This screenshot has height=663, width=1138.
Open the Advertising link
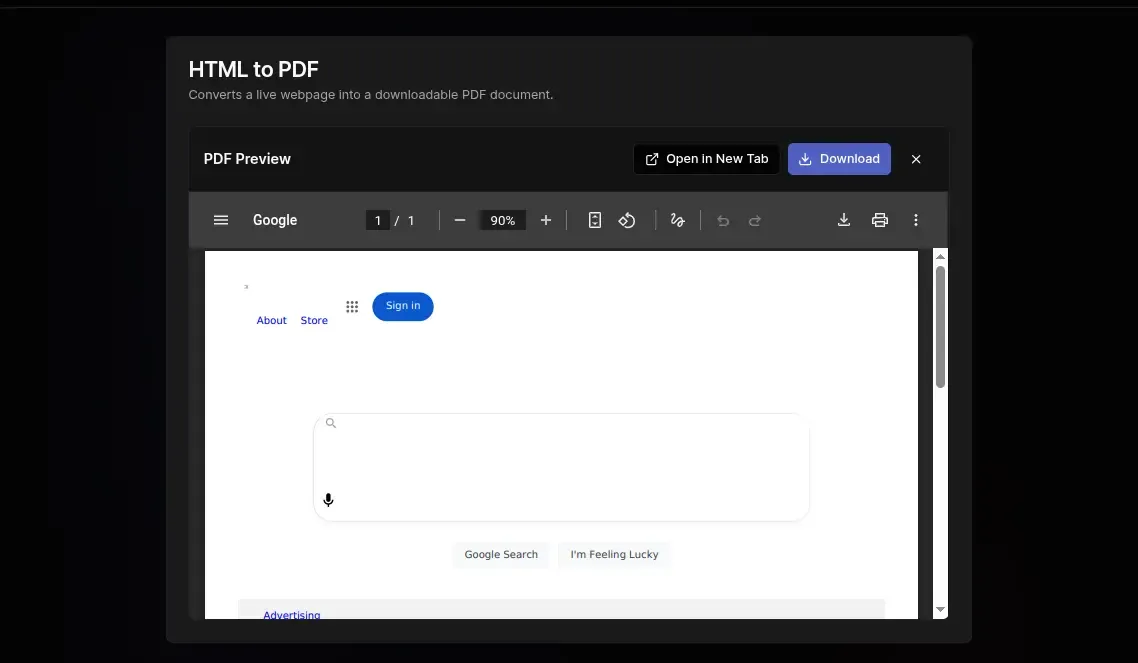(x=291, y=615)
